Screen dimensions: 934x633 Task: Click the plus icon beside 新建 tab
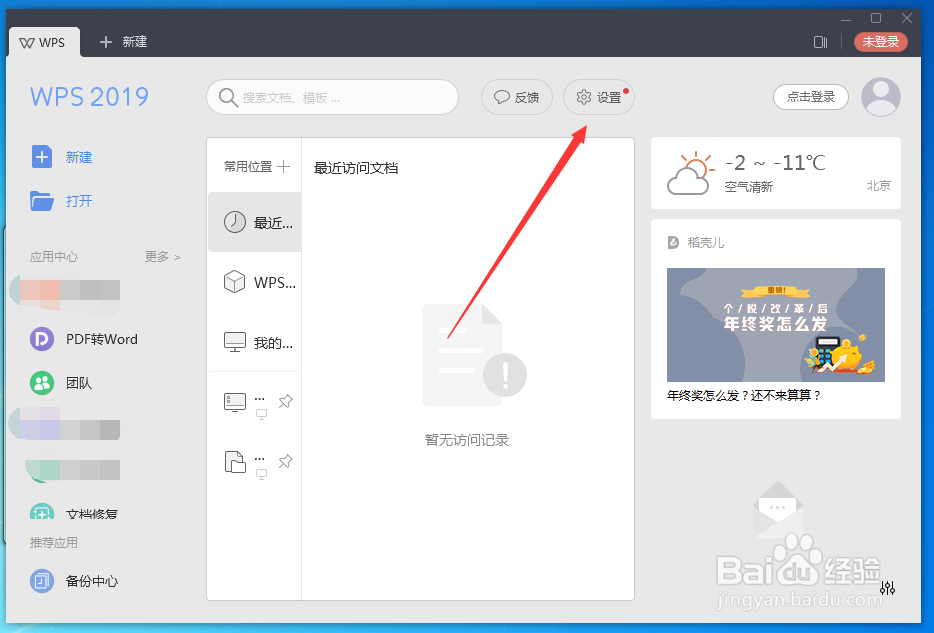[105, 42]
